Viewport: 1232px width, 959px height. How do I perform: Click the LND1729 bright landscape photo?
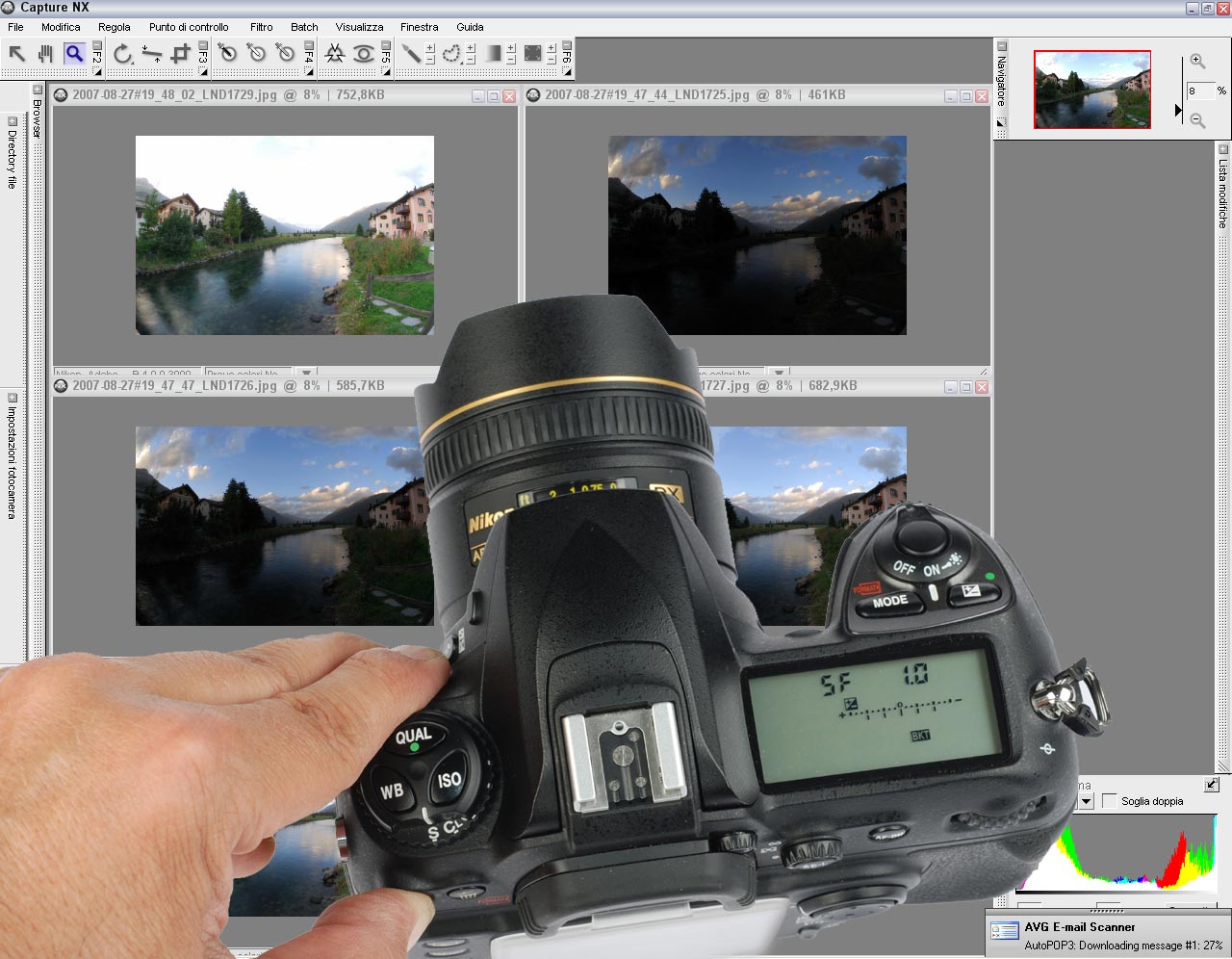pyautogui.click(x=284, y=235)
